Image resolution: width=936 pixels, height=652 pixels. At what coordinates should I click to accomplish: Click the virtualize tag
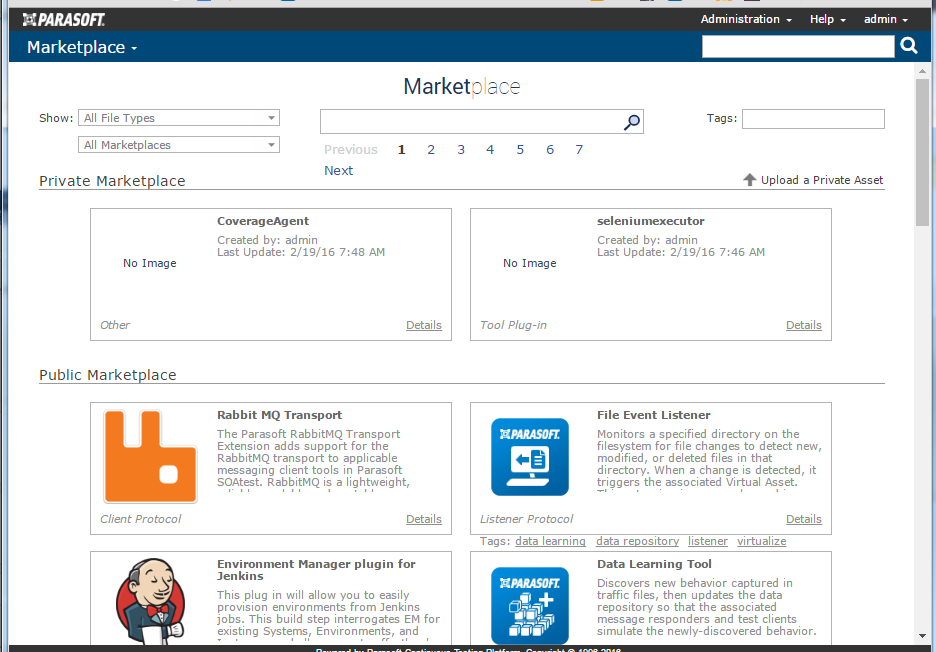tap(762, 541)
